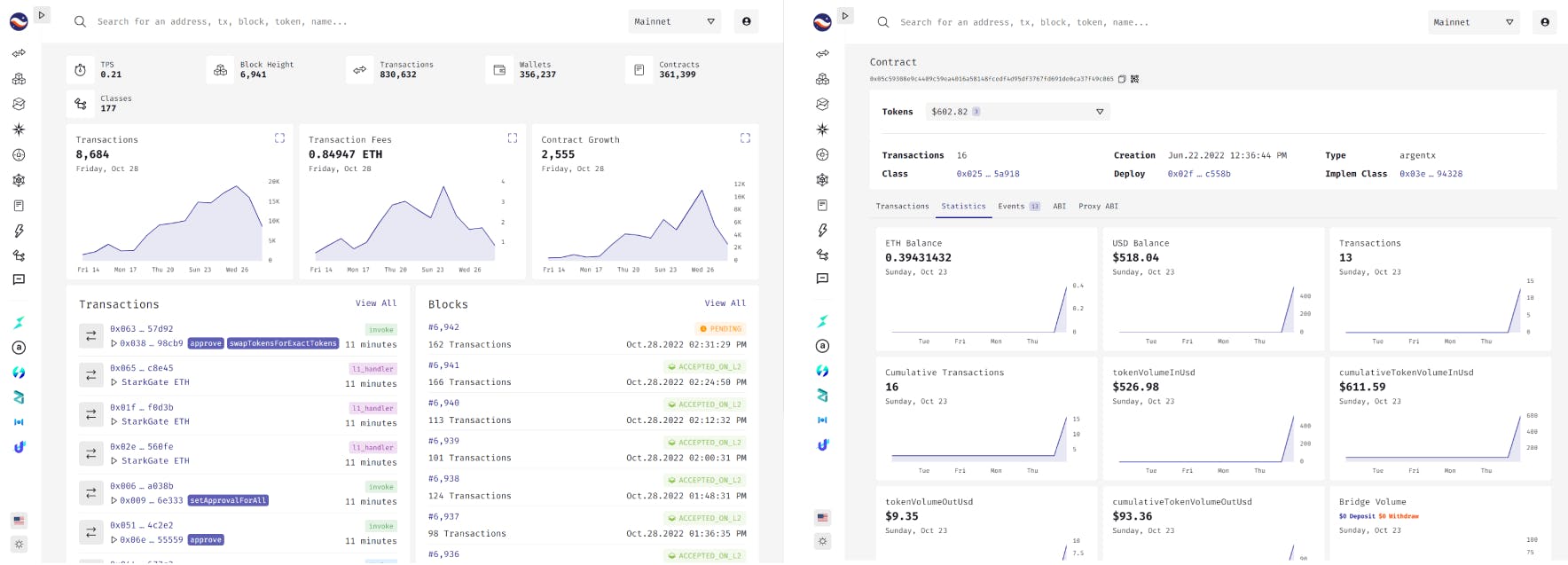Click the USD Balance $518.04 value

click(x=1135, y=258)
